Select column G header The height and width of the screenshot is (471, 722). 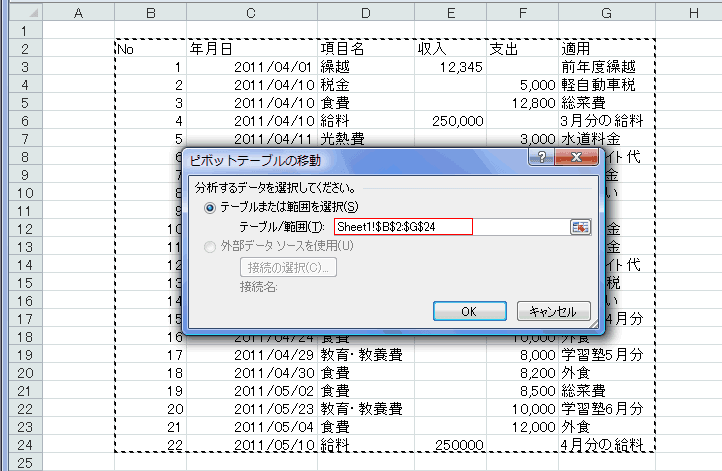tap(607, 12)
